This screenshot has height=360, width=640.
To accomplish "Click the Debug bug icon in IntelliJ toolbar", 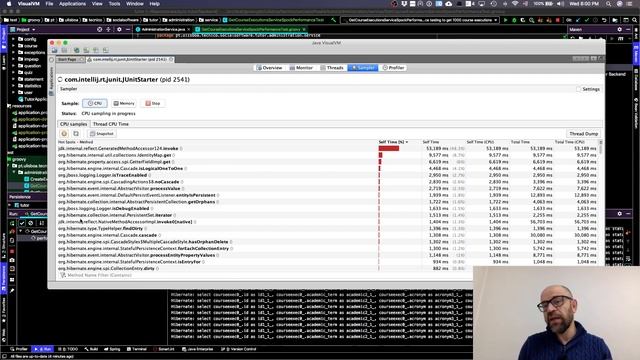I will click(514, 20).
